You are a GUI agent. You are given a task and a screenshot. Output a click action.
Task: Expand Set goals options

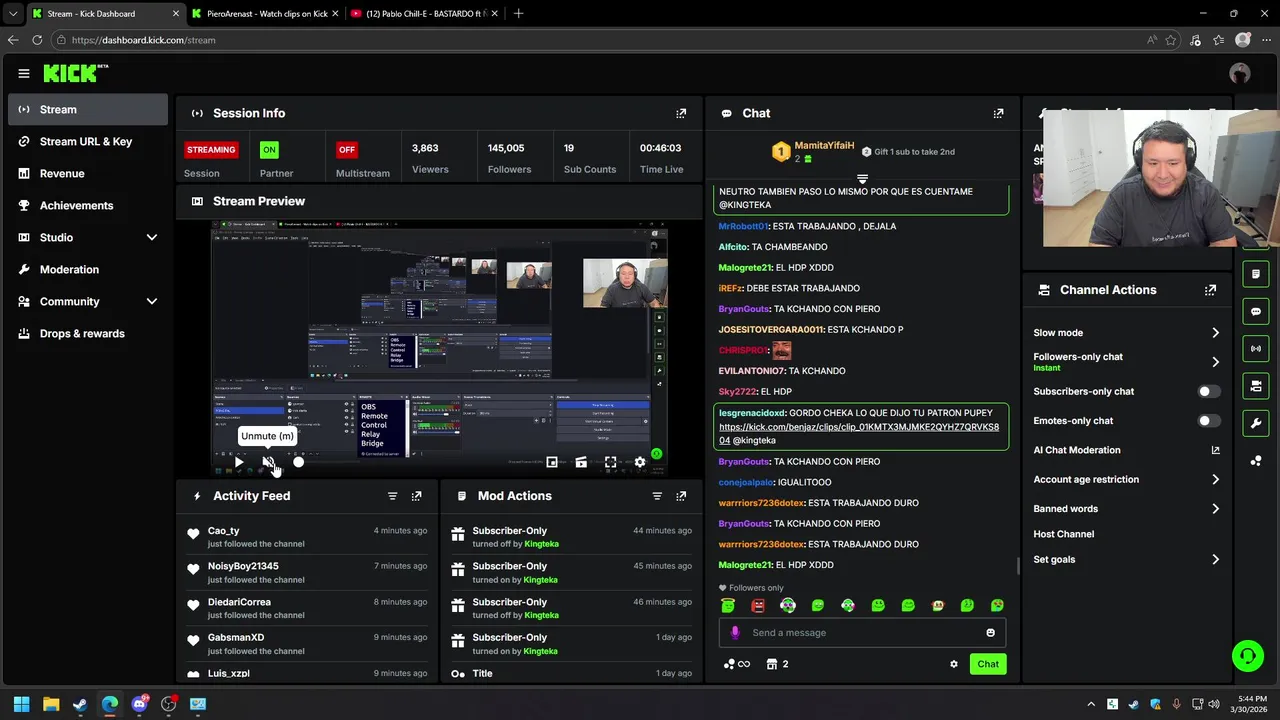tap(1215, 560)
